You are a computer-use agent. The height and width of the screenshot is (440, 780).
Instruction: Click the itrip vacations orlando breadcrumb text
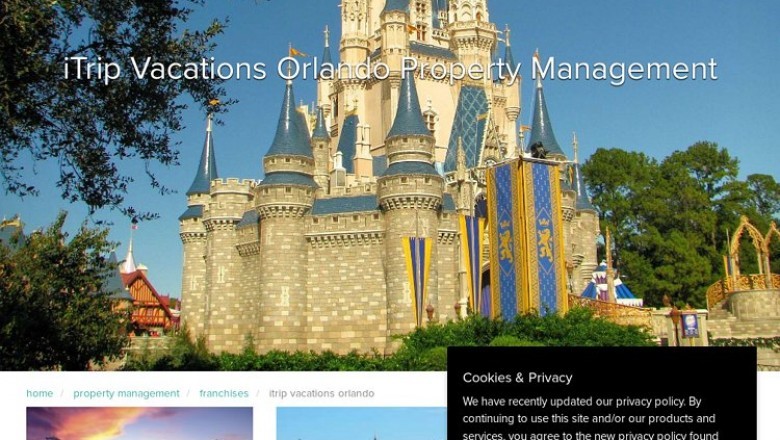pos(321,393)
